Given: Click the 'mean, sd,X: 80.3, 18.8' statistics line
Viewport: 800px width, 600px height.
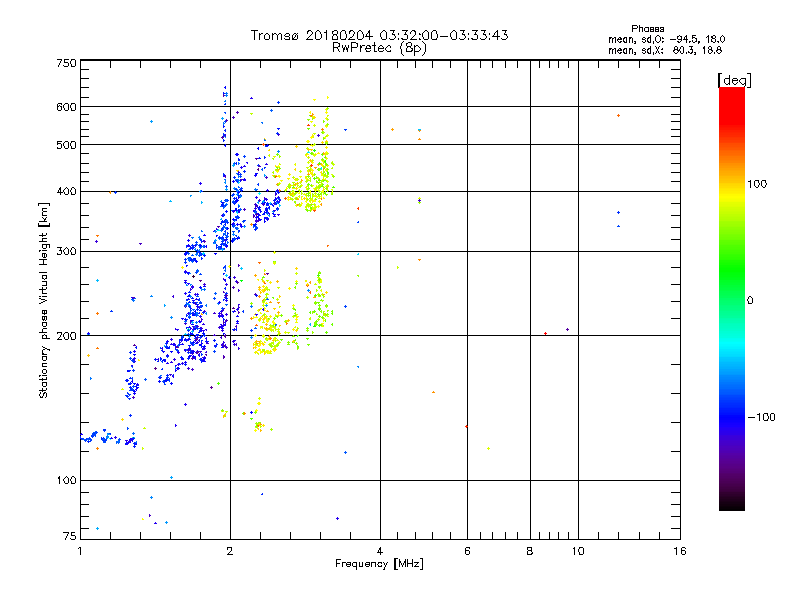Looking at the screenshot, I should (x=665, y=50).
